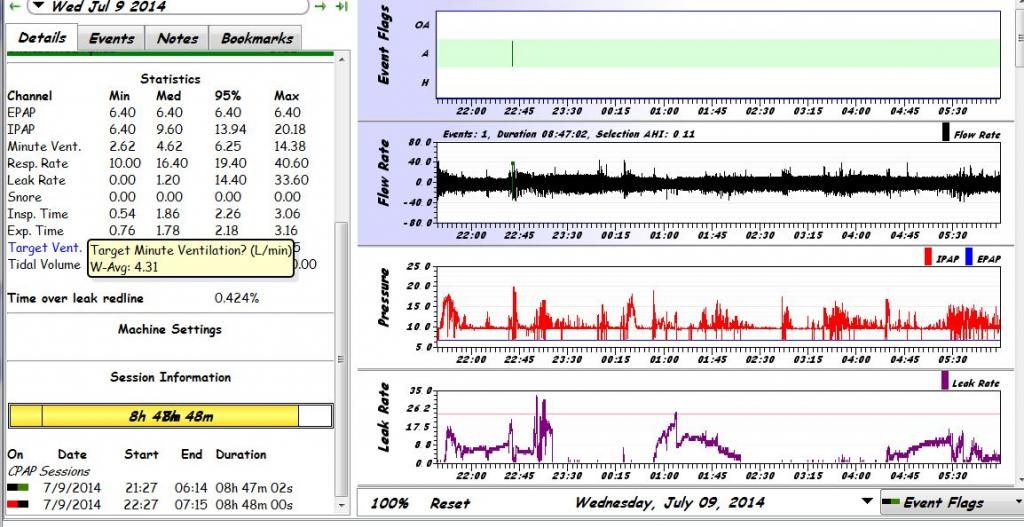Open the Notes tab

[177, 38]
